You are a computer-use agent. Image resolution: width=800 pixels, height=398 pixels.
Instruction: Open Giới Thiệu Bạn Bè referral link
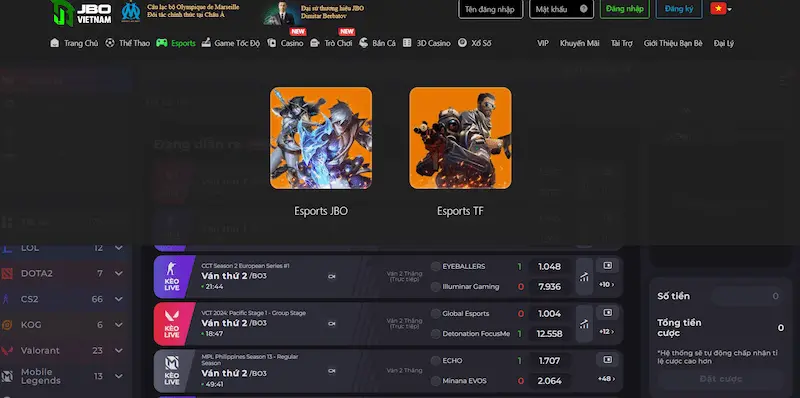[x=673, y=43]
